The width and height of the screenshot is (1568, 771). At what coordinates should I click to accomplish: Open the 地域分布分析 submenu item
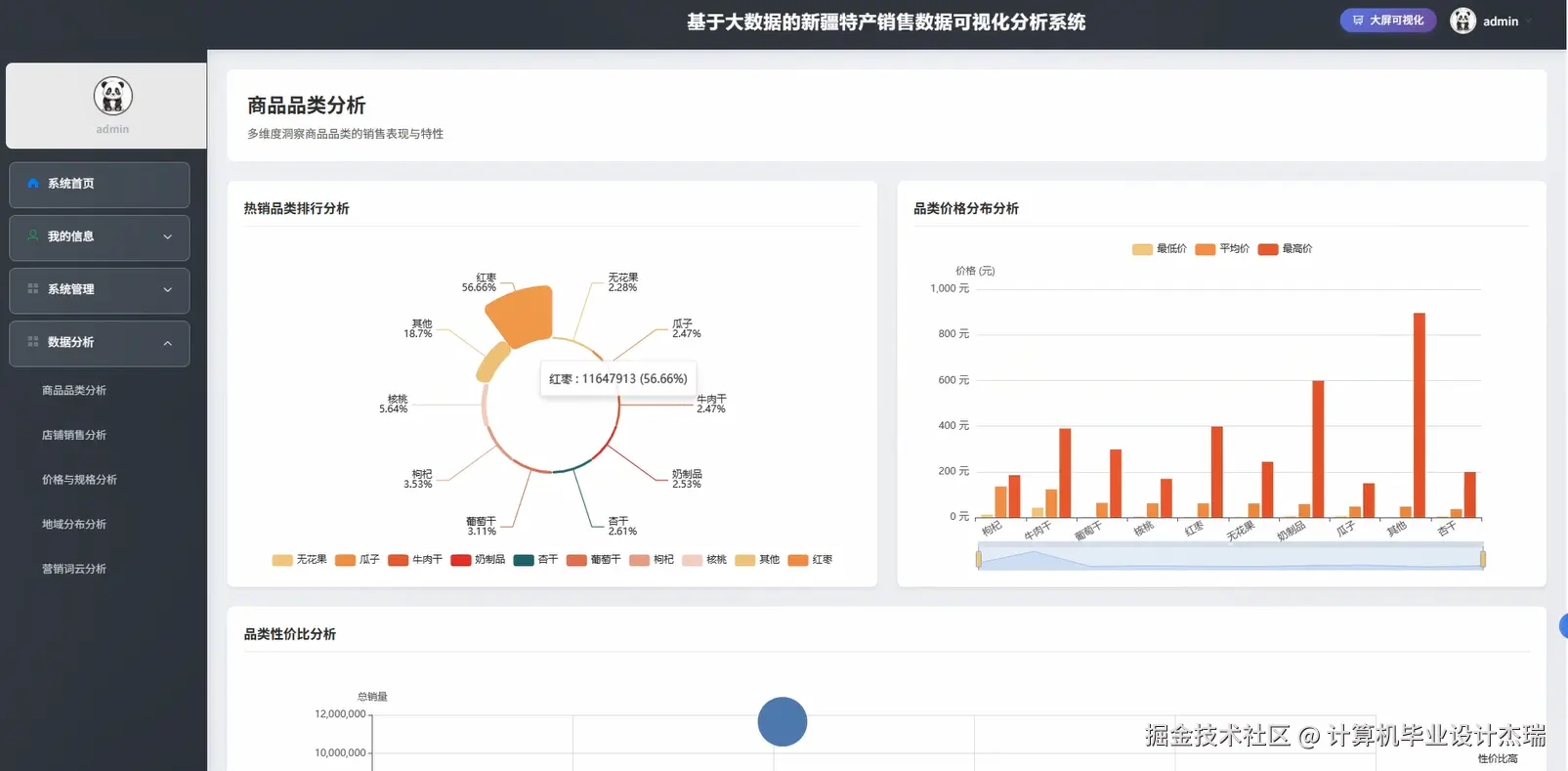coord(74,524)
